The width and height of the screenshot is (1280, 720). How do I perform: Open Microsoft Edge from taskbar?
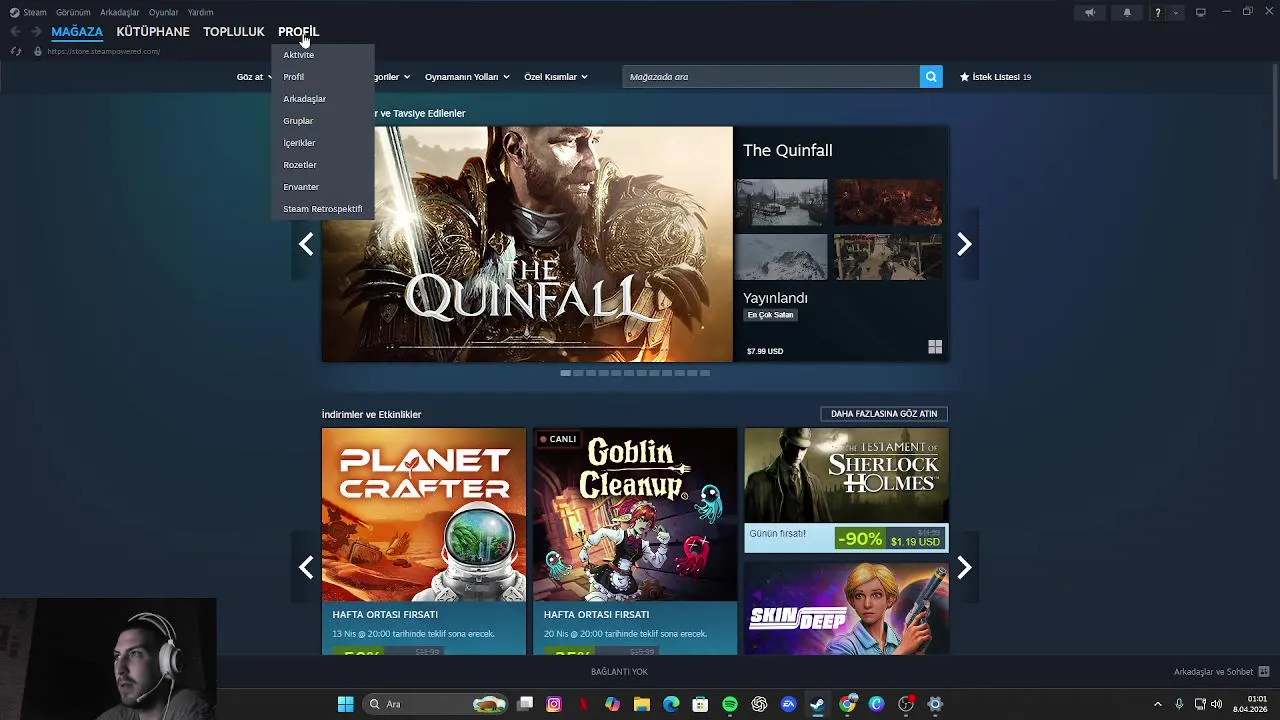pyautogui.click(x=671, y=704)
